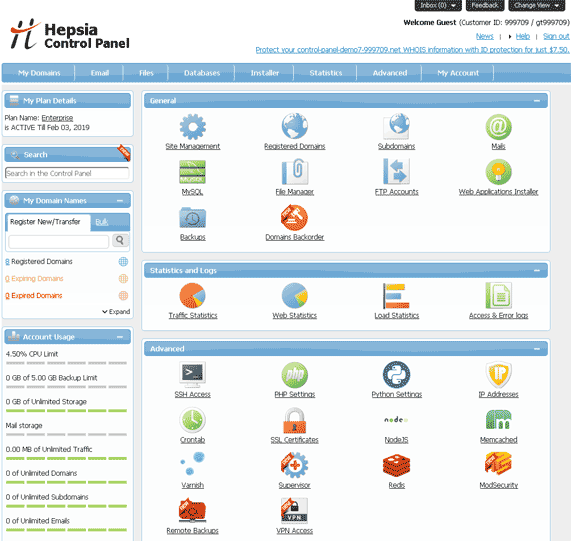Focus the domain name register input field

pos(58,242)
